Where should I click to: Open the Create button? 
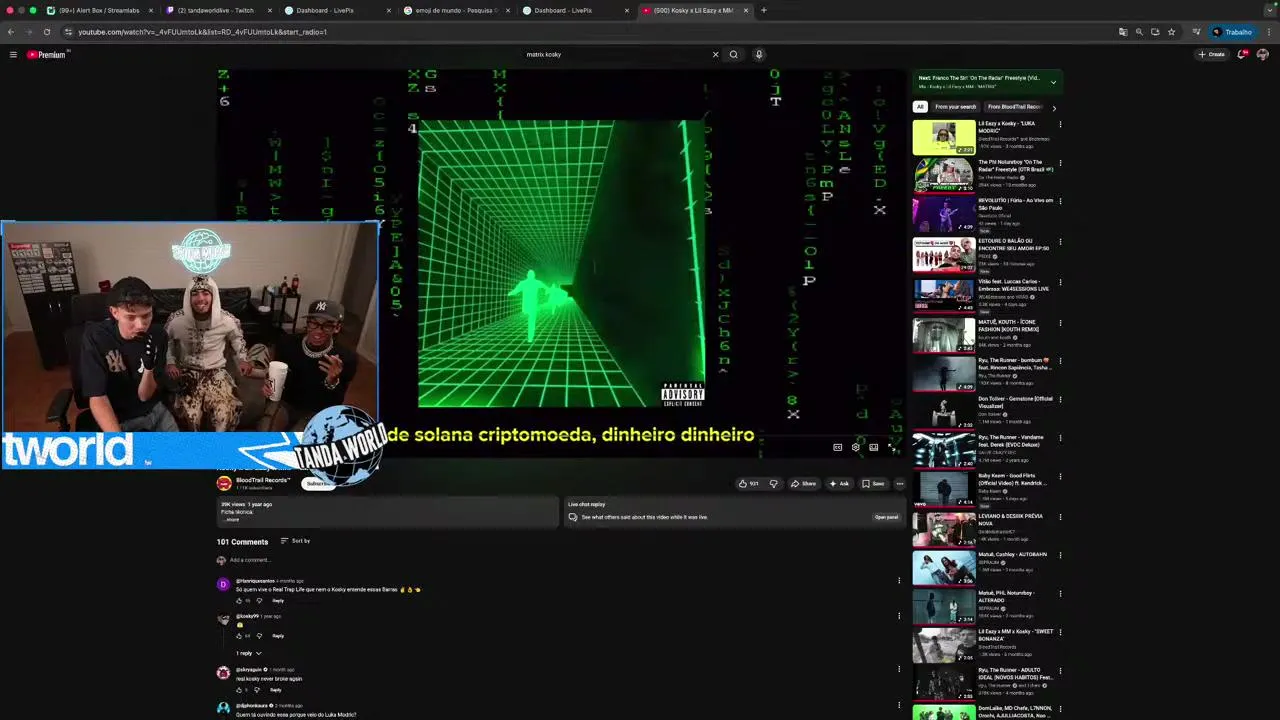click(x=1211, y=55)
